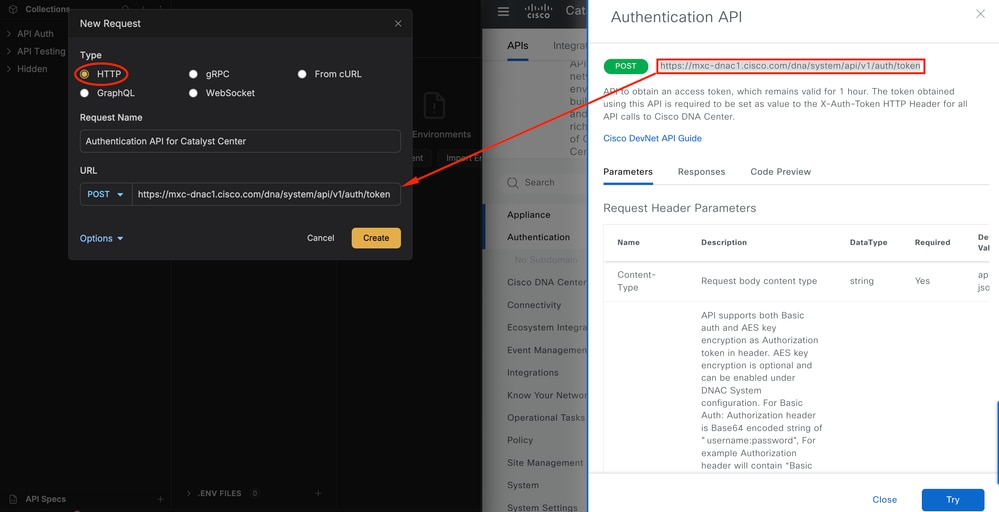Select the gRPC request type
This screenshot has width=999, height=512.
click(x=193, y=74)
